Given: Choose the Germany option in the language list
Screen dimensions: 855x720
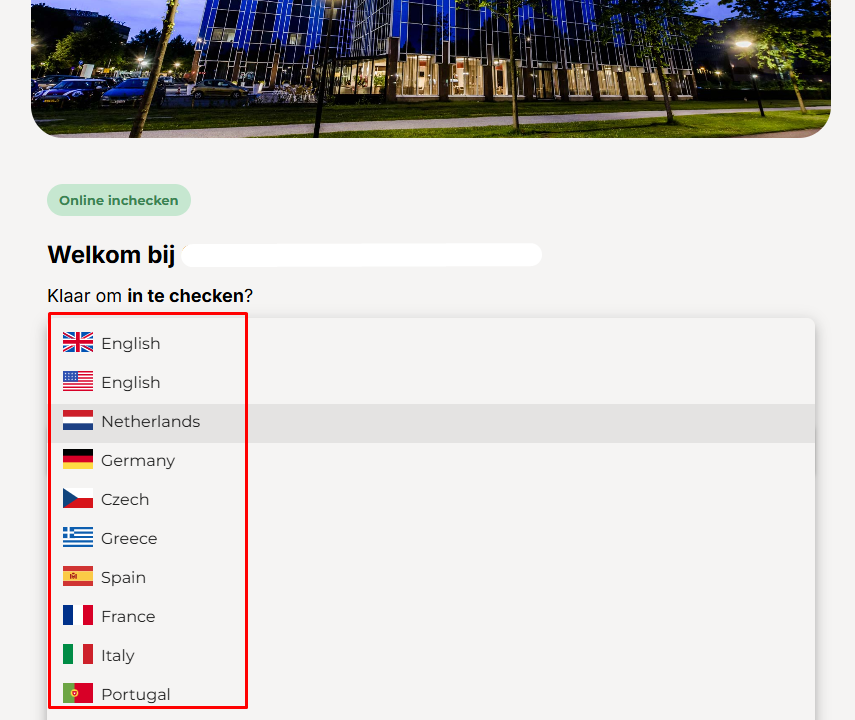Looking at the screenshot, I should point(138,461).
